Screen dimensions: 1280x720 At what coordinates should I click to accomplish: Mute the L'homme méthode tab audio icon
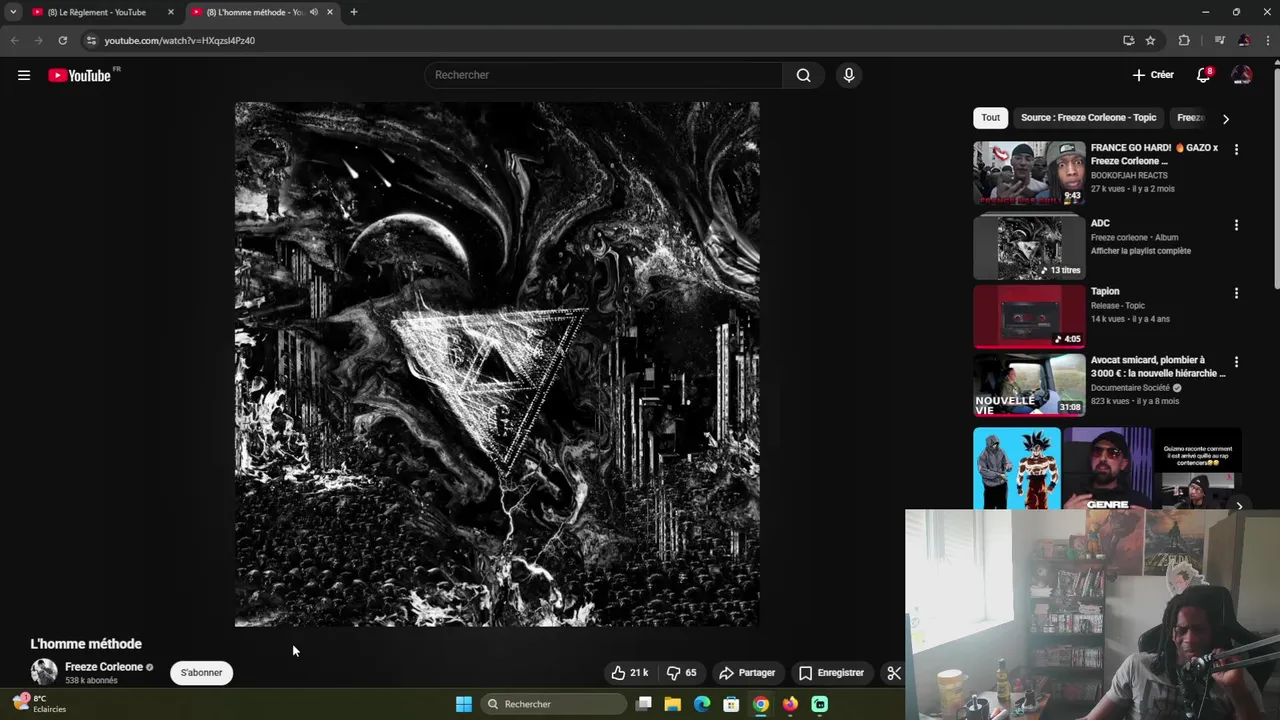(x=314, y=12)
